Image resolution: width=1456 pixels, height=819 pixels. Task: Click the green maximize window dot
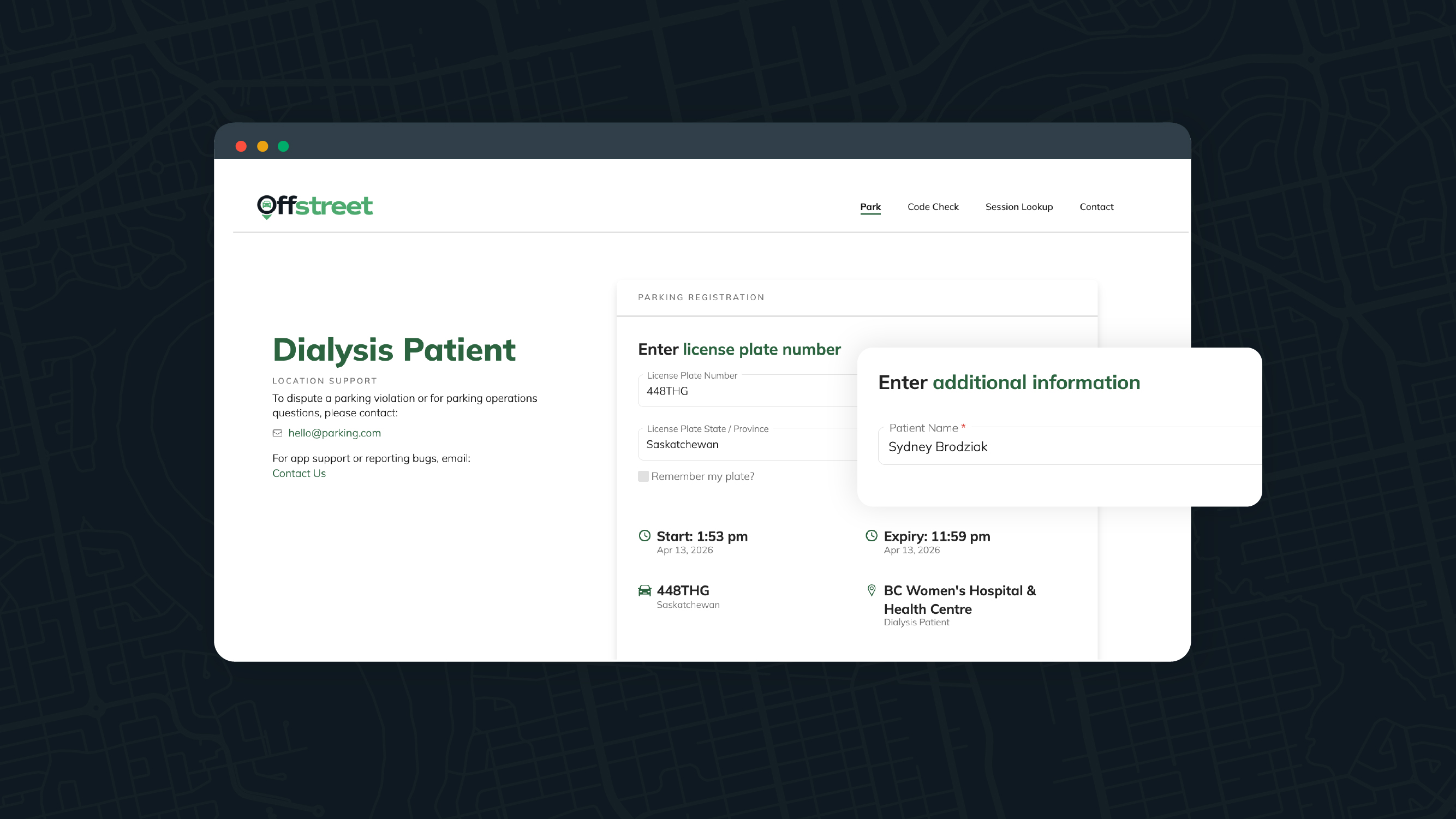coord(283,146)
